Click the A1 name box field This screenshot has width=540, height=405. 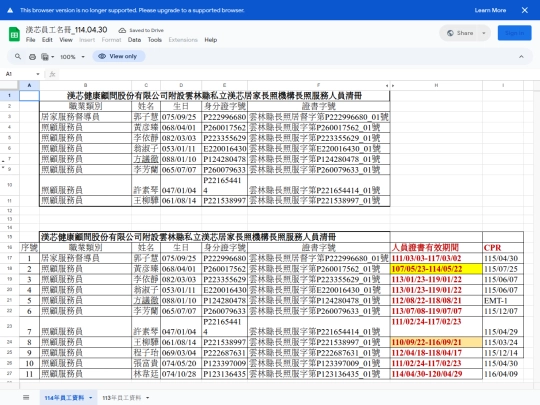19,74
